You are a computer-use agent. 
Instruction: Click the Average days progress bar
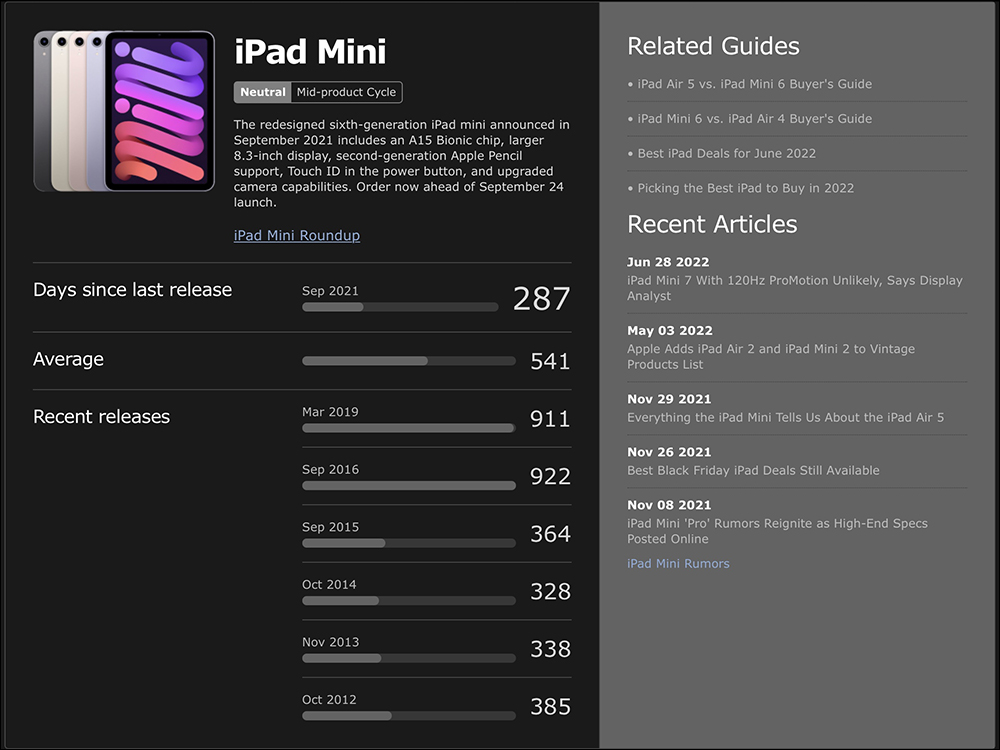tap(409, 361)
